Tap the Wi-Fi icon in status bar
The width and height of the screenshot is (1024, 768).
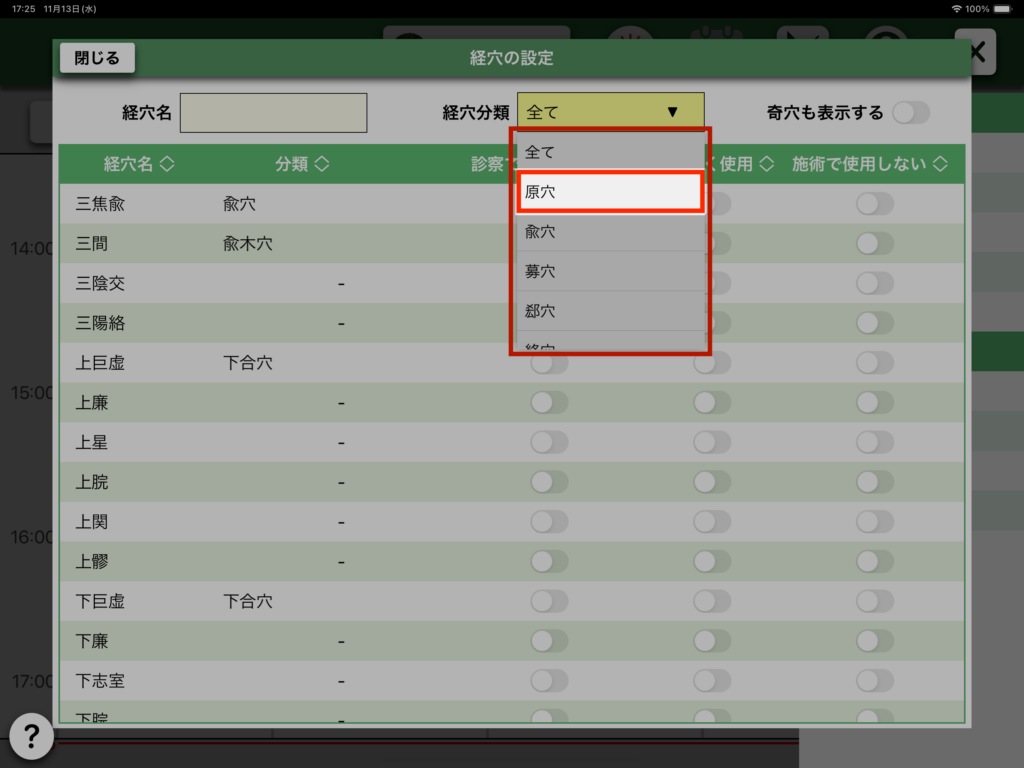tap(957, 9)
